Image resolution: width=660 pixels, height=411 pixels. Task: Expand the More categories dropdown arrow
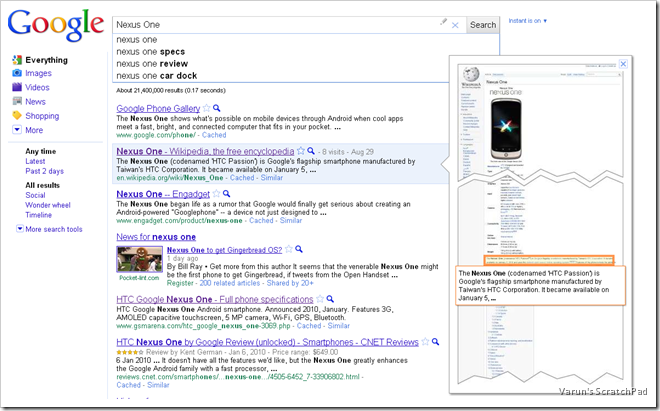(x=17, y=130)
